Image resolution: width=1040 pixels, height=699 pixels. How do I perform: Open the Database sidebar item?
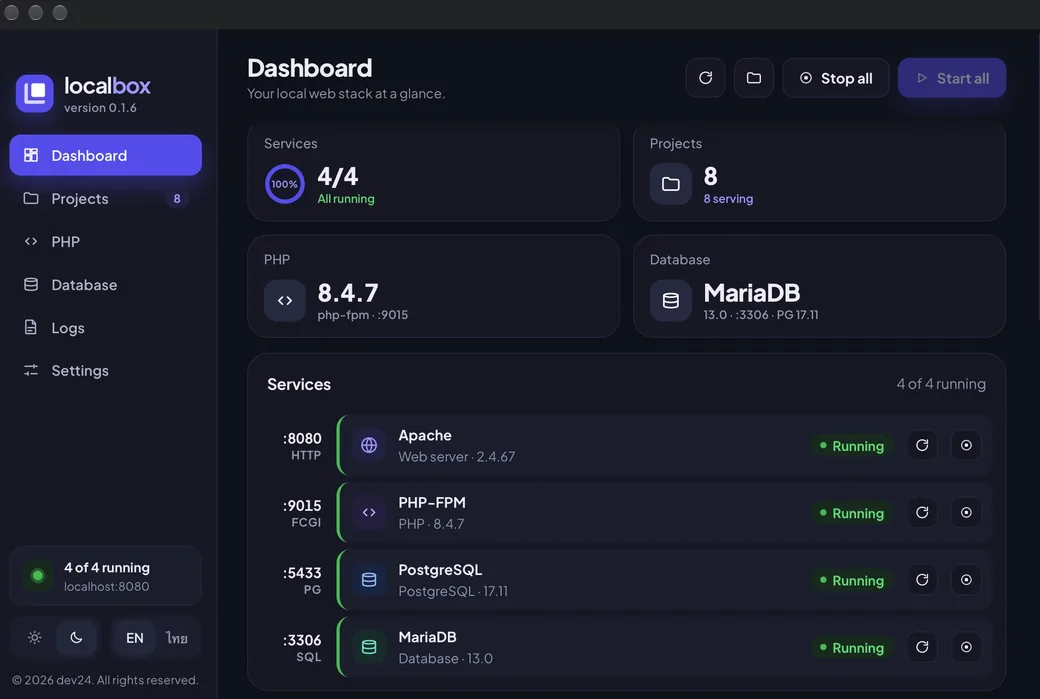(x=105, y=285)
